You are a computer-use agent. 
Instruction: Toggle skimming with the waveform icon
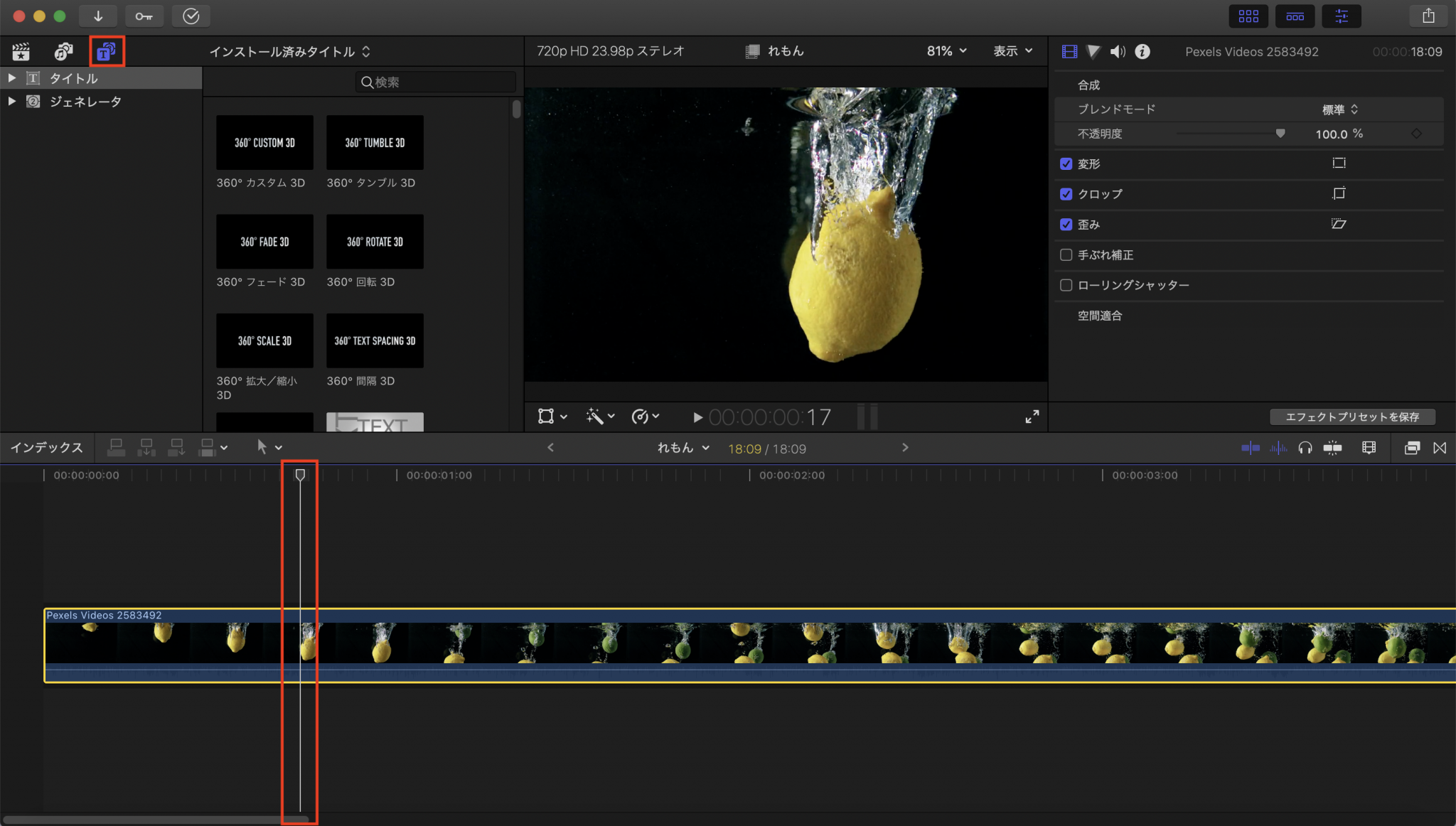(1280, 448)
